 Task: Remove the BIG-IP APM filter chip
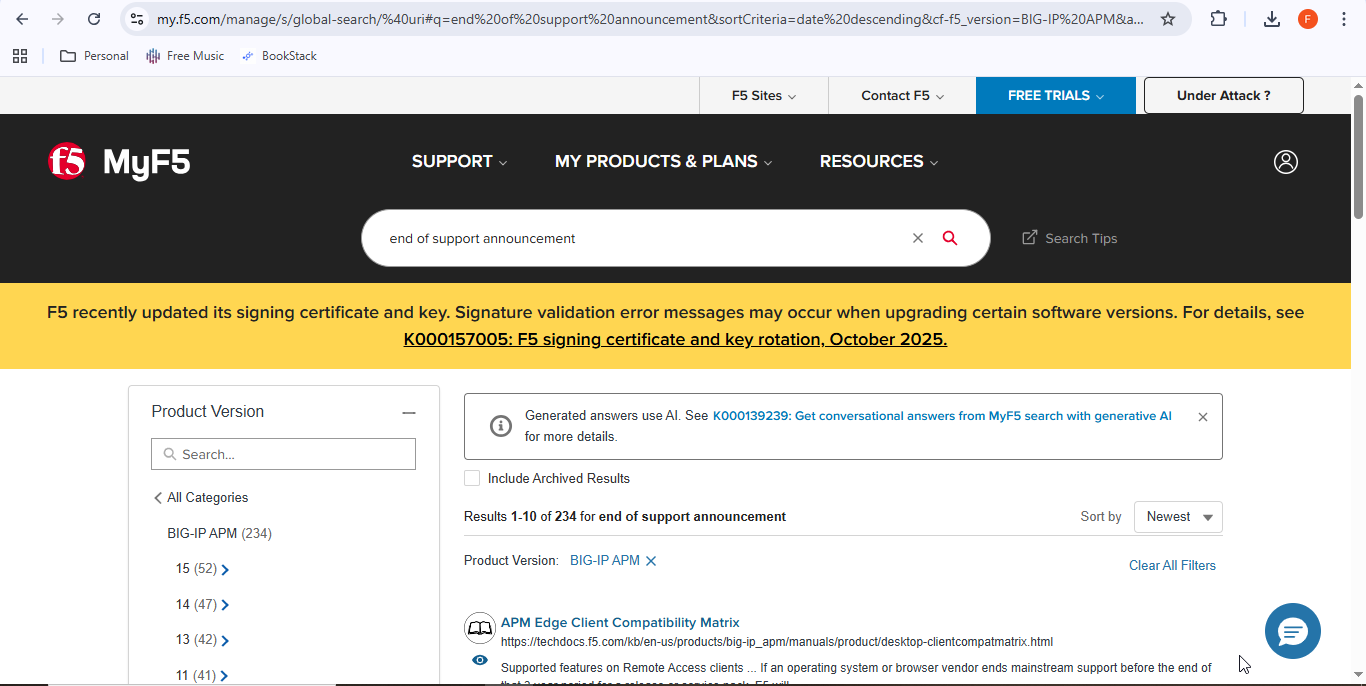click(x=651, y=561)
